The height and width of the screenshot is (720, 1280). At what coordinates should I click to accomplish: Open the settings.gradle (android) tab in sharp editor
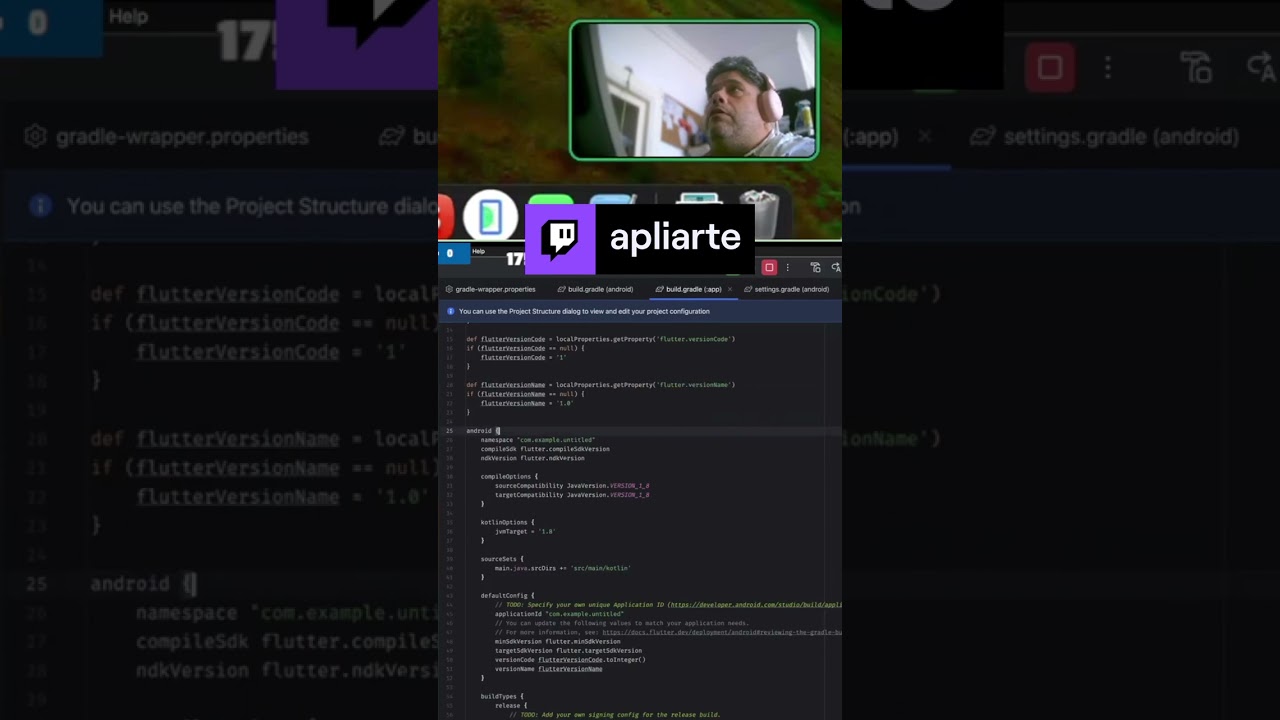click(786, 289)
